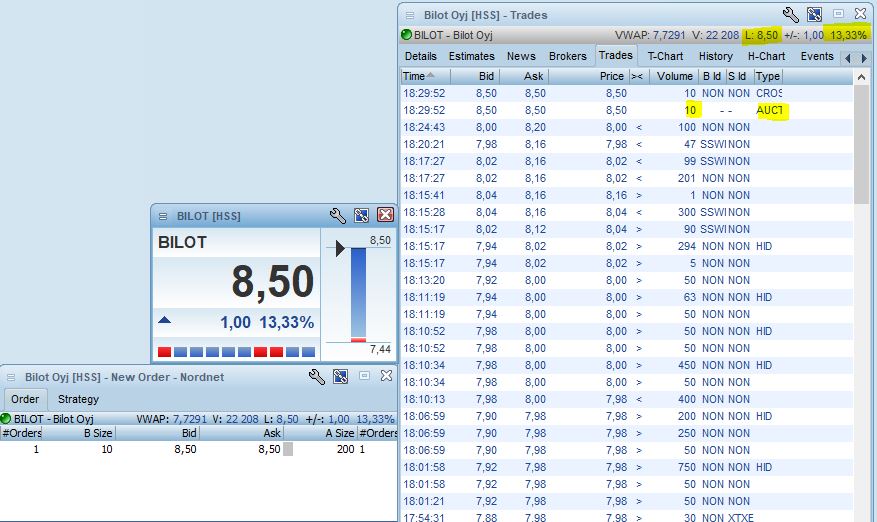Click link-window icon in New Order window
The width and height of the screenshot is (877, 522).
click(340, 377)
